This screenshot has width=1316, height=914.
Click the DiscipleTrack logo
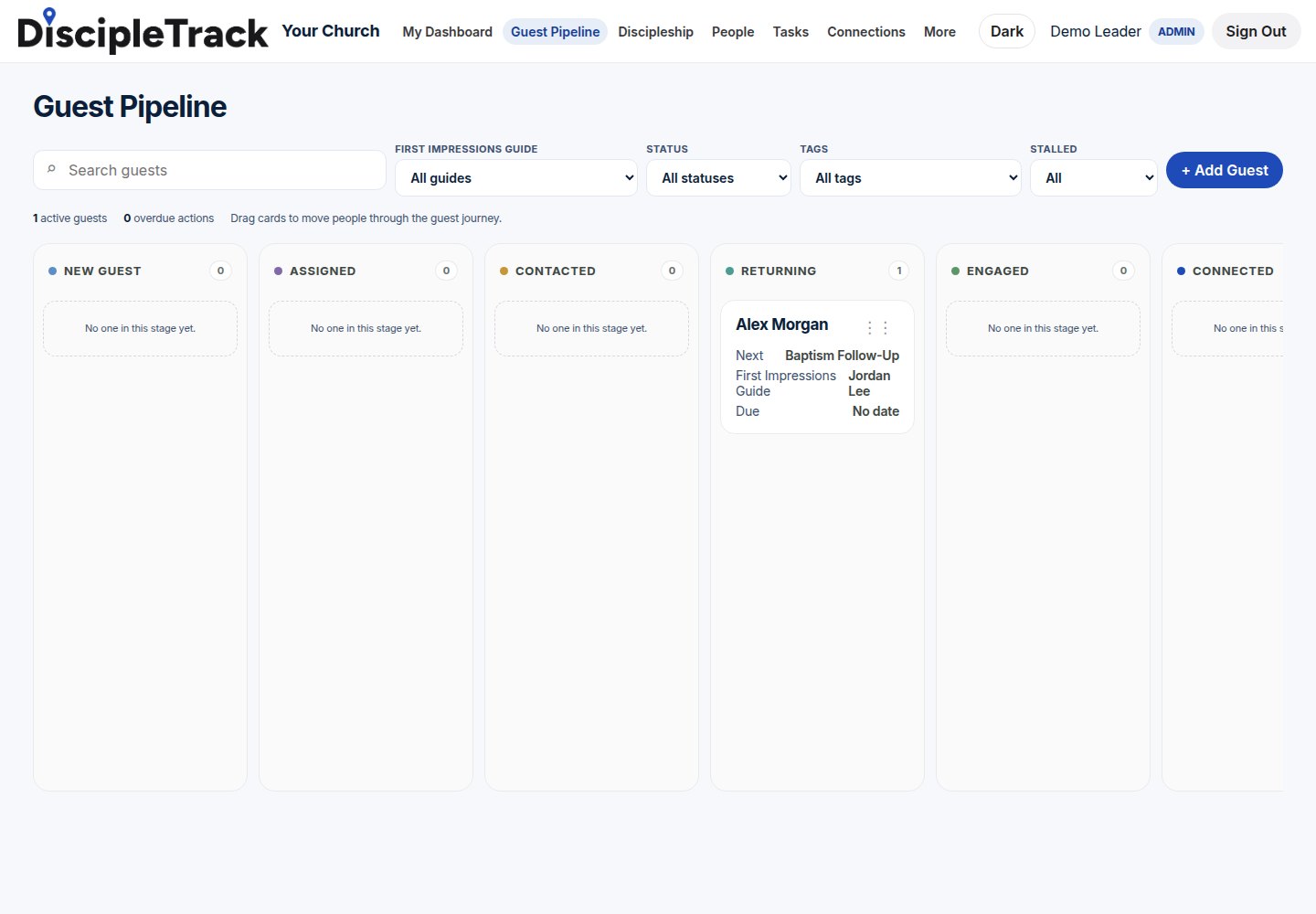click(x=143, y=31)
